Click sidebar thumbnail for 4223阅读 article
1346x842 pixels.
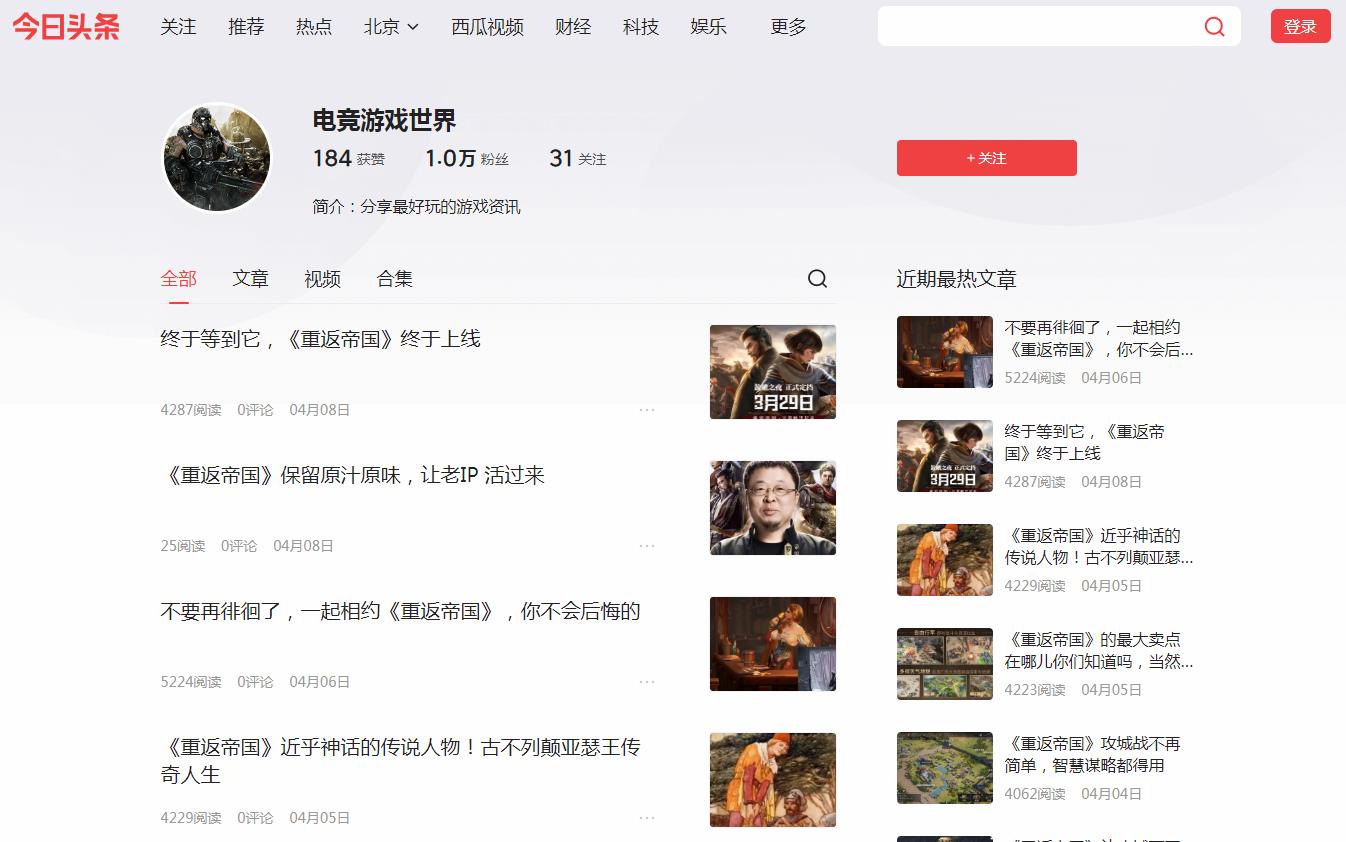pos(945,664)
